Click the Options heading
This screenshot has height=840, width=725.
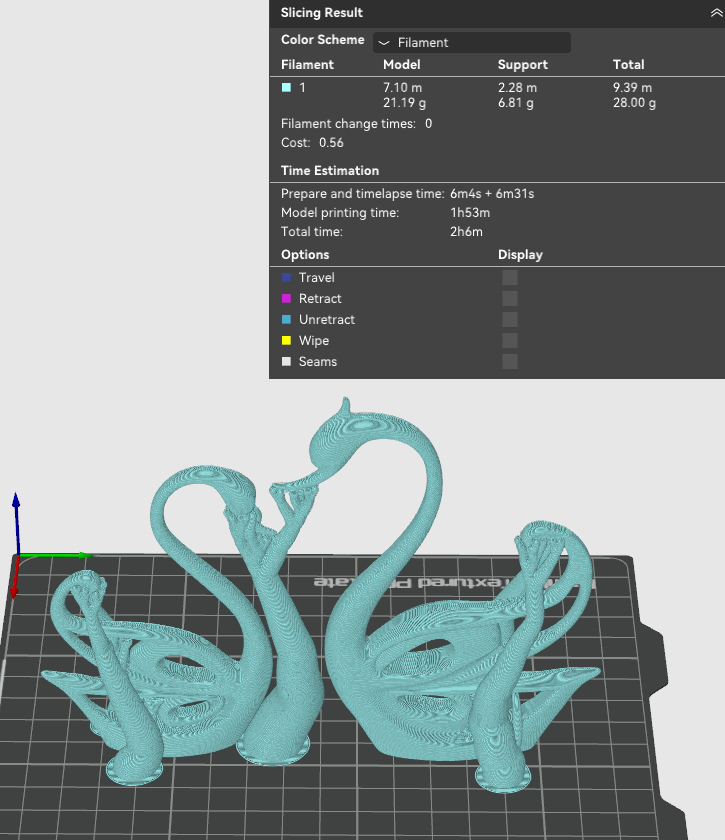[305, 254]
